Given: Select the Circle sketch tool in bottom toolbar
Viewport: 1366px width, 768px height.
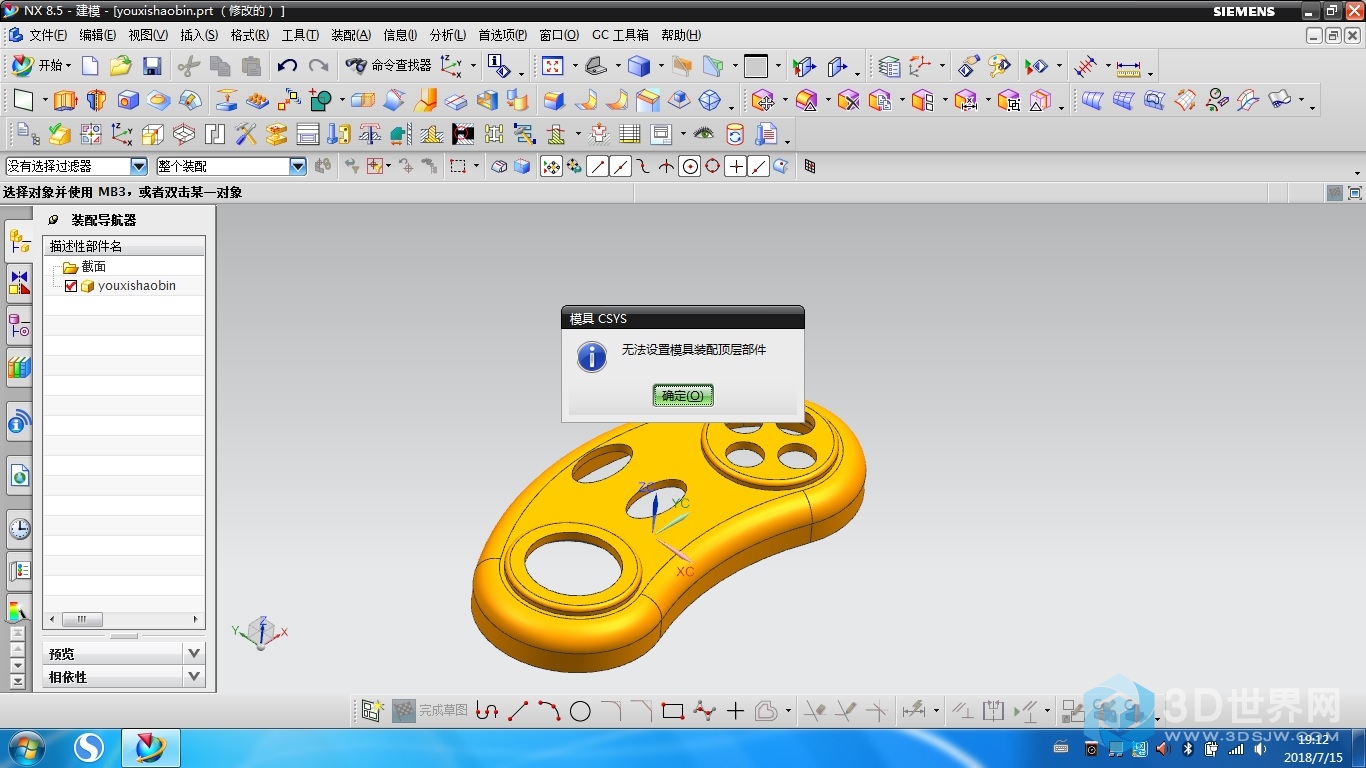Looking at the screenshot, I should [580, 711].
